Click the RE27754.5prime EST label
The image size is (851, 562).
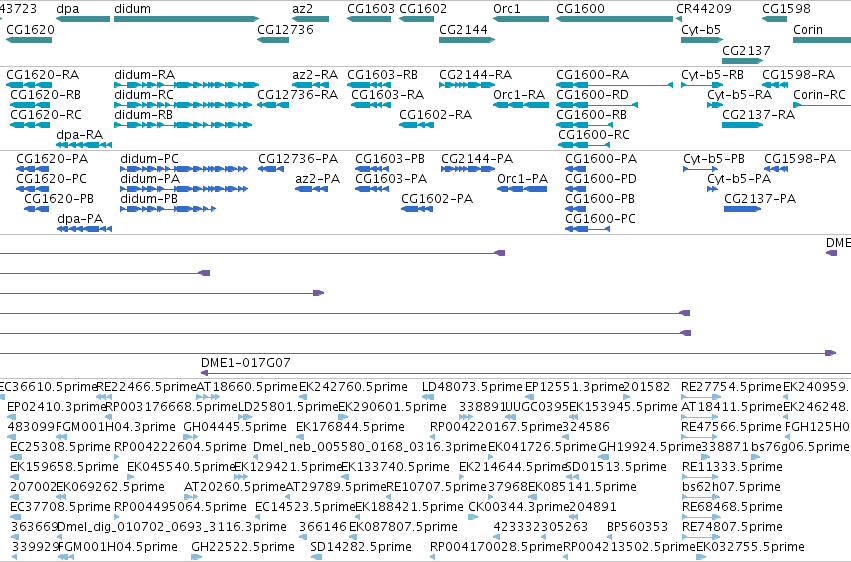[x=732, y=387]
